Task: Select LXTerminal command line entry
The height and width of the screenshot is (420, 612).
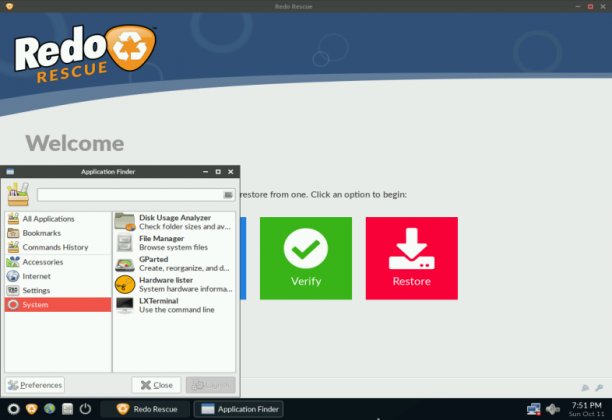Action: point(174,305)
